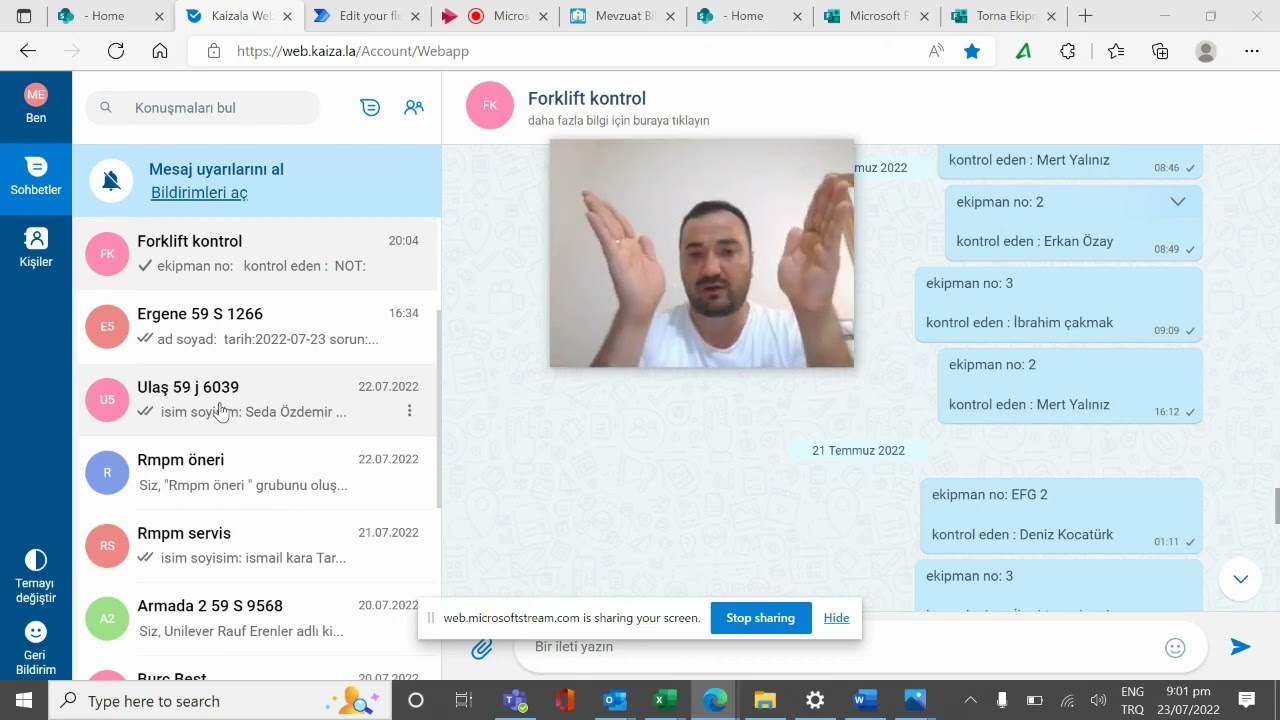Screen dimensions: 1280x720
Task: Hide the screen sharing bar
Action: coord(836,618)
